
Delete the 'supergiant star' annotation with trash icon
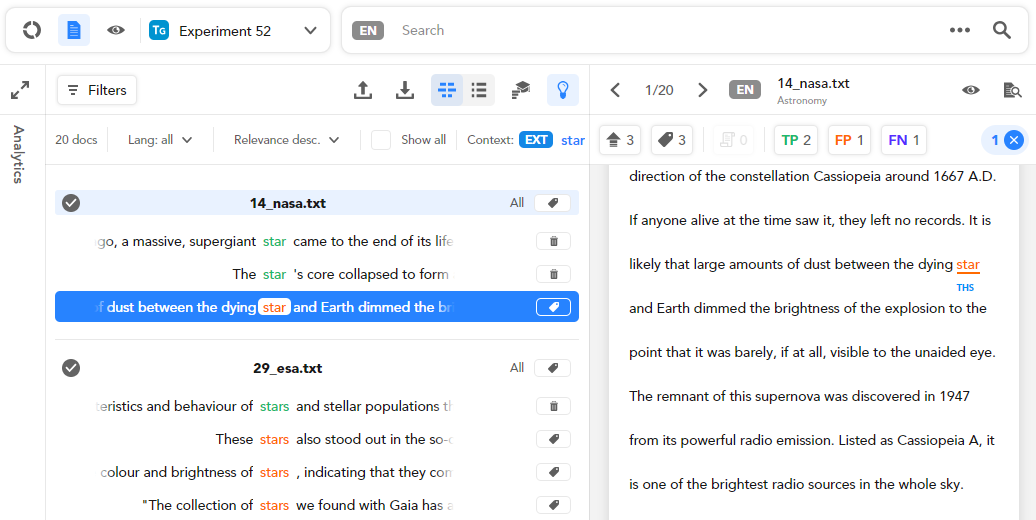tap(553, 241)
